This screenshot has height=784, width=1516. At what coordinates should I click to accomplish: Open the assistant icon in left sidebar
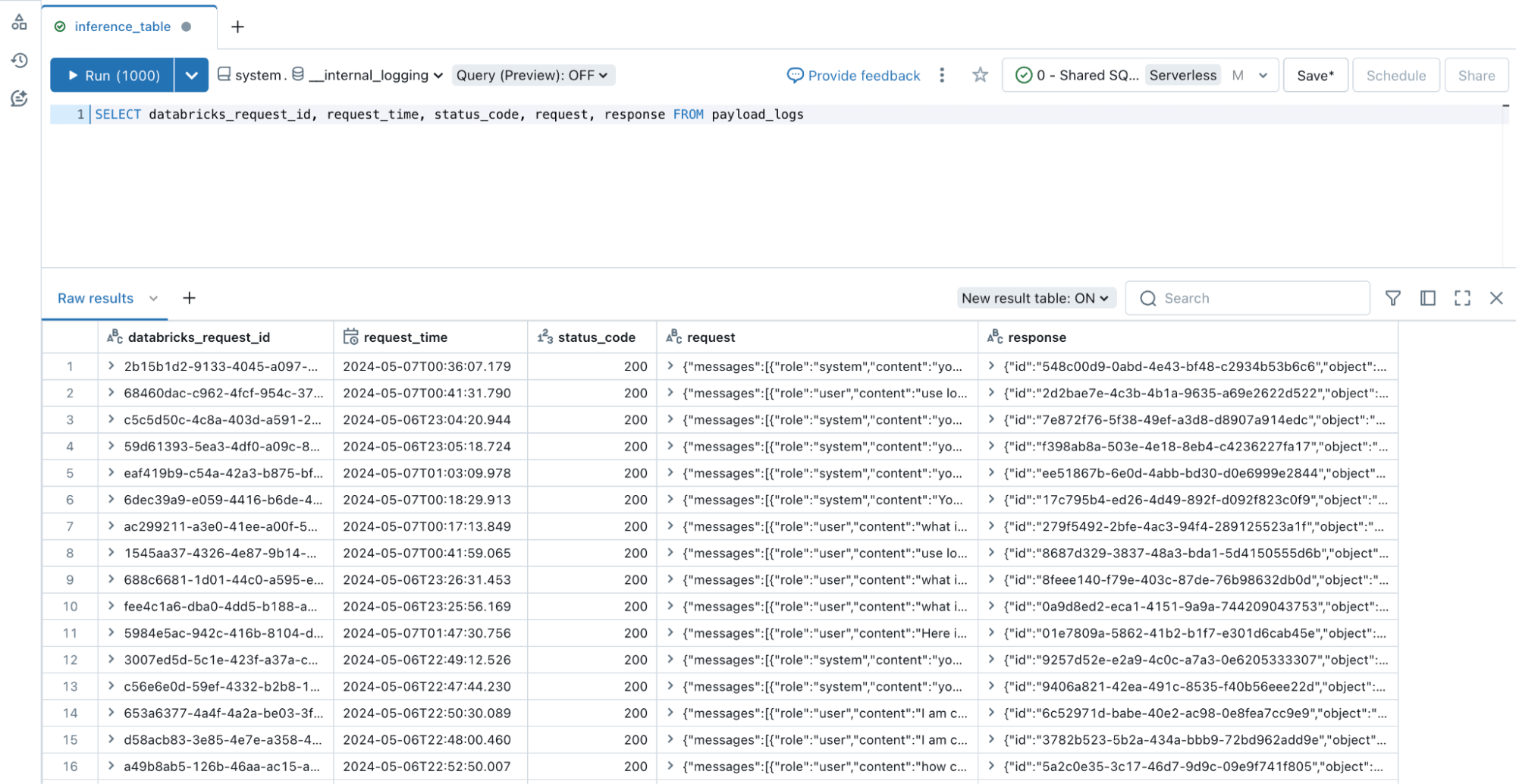[20, 99]
